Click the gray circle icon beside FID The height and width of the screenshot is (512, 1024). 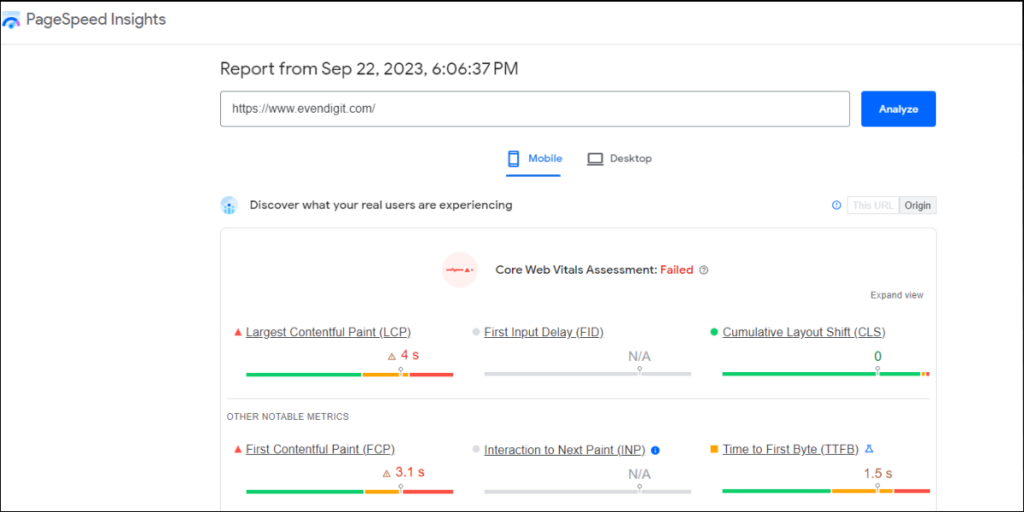click(x=476, y=332)
